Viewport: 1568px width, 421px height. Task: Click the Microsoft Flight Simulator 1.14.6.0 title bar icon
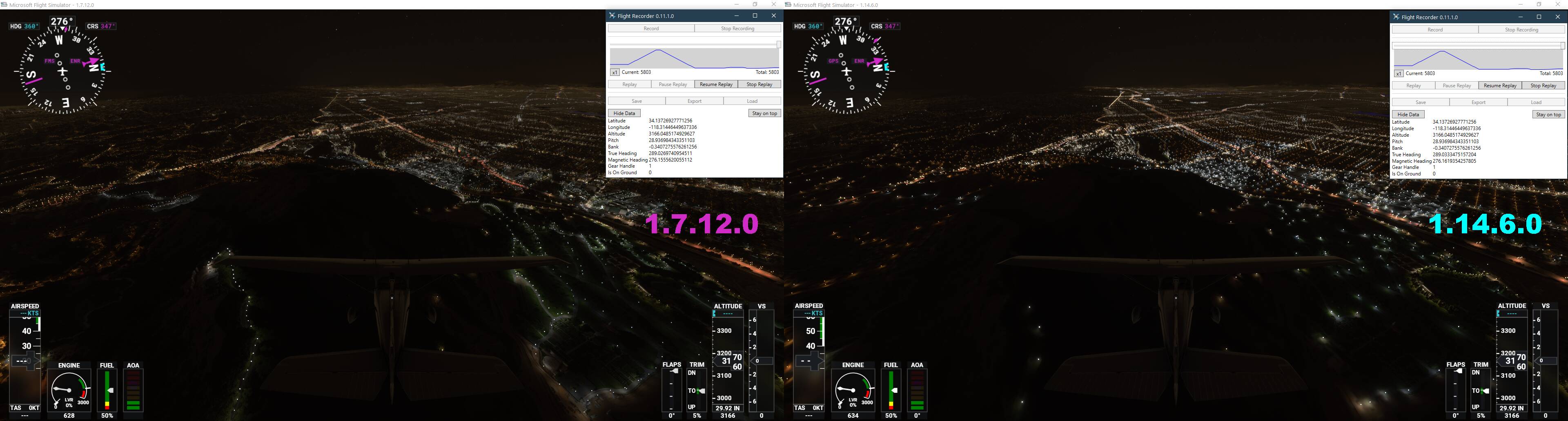pos(788,5)
